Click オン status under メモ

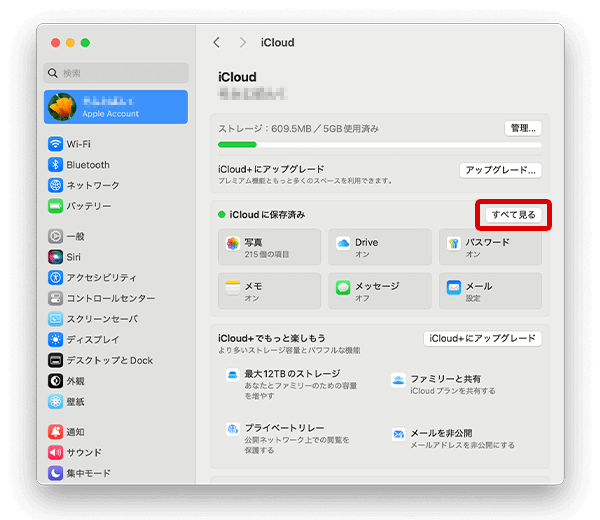pyautogui.click(x=252, y=298)
